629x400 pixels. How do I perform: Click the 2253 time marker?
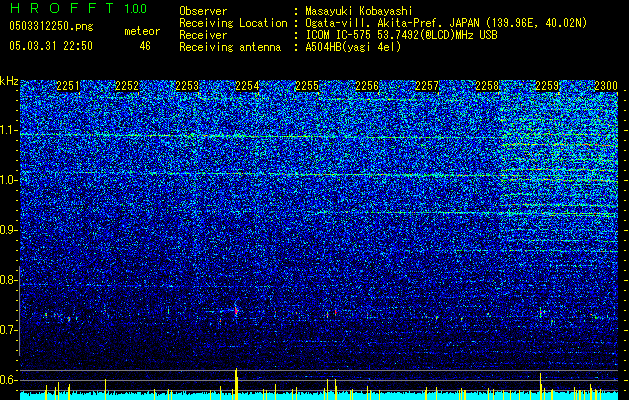coord(187,86)
